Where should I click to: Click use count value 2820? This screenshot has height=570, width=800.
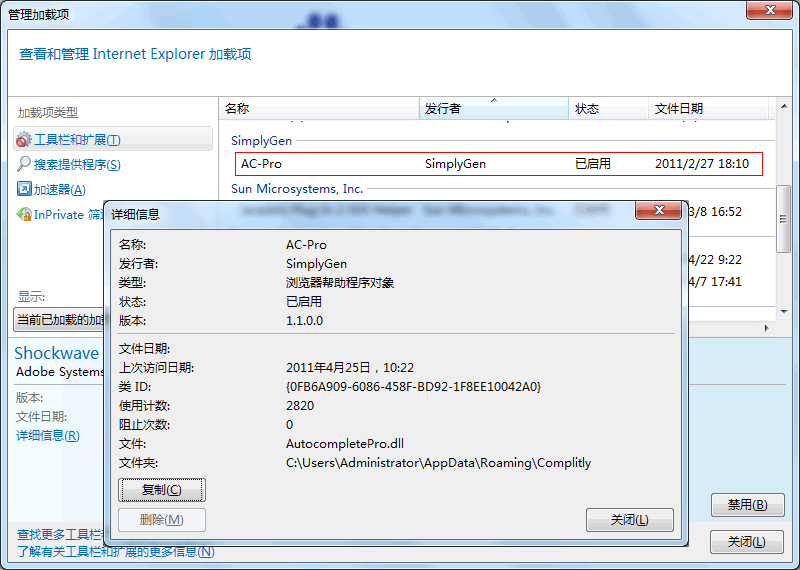coord(300,406)
